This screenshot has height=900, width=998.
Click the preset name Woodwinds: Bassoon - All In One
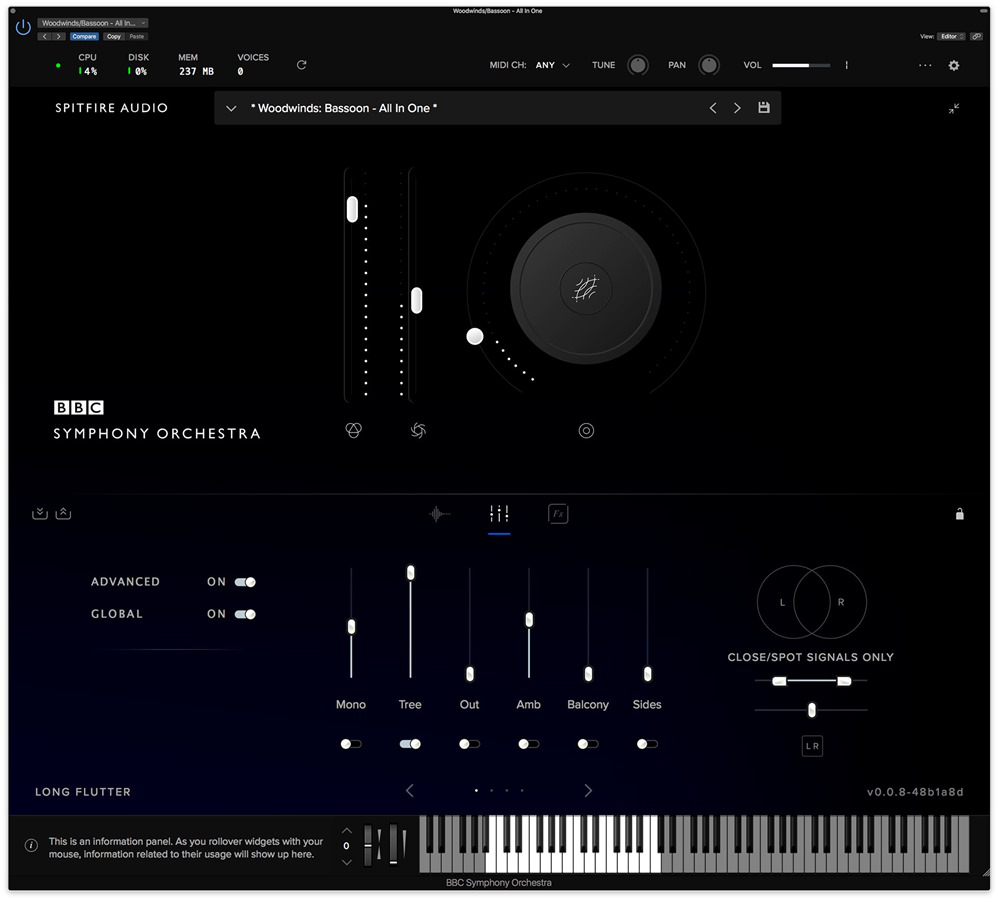pyautogui.click(x=344, y=108)
